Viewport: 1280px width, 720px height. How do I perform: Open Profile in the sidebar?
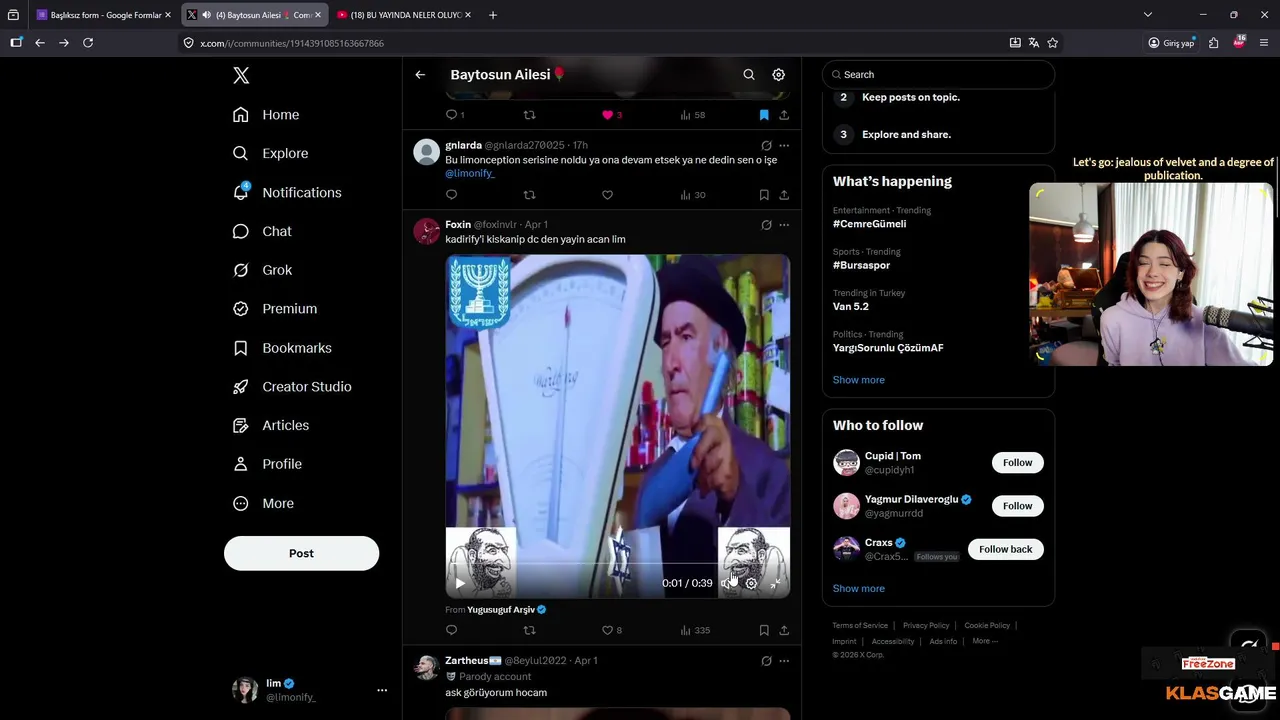(267, 464)
